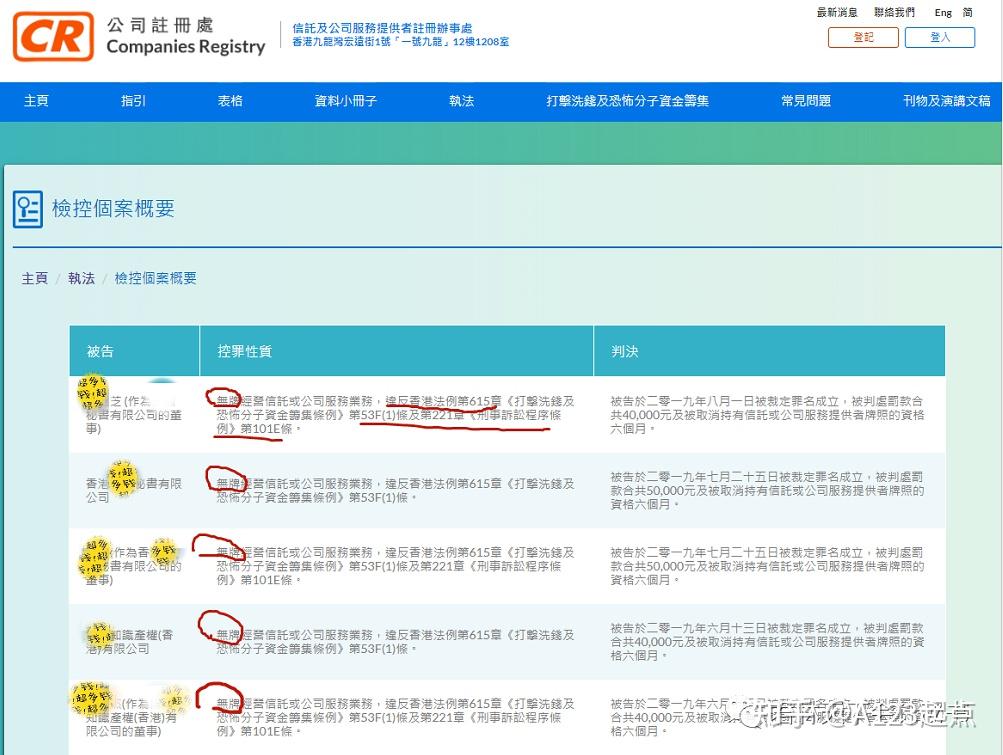The height and width of the screenshot is (755, 1003).
Task: Switch to the 表格 section
Action: [229, 101]
